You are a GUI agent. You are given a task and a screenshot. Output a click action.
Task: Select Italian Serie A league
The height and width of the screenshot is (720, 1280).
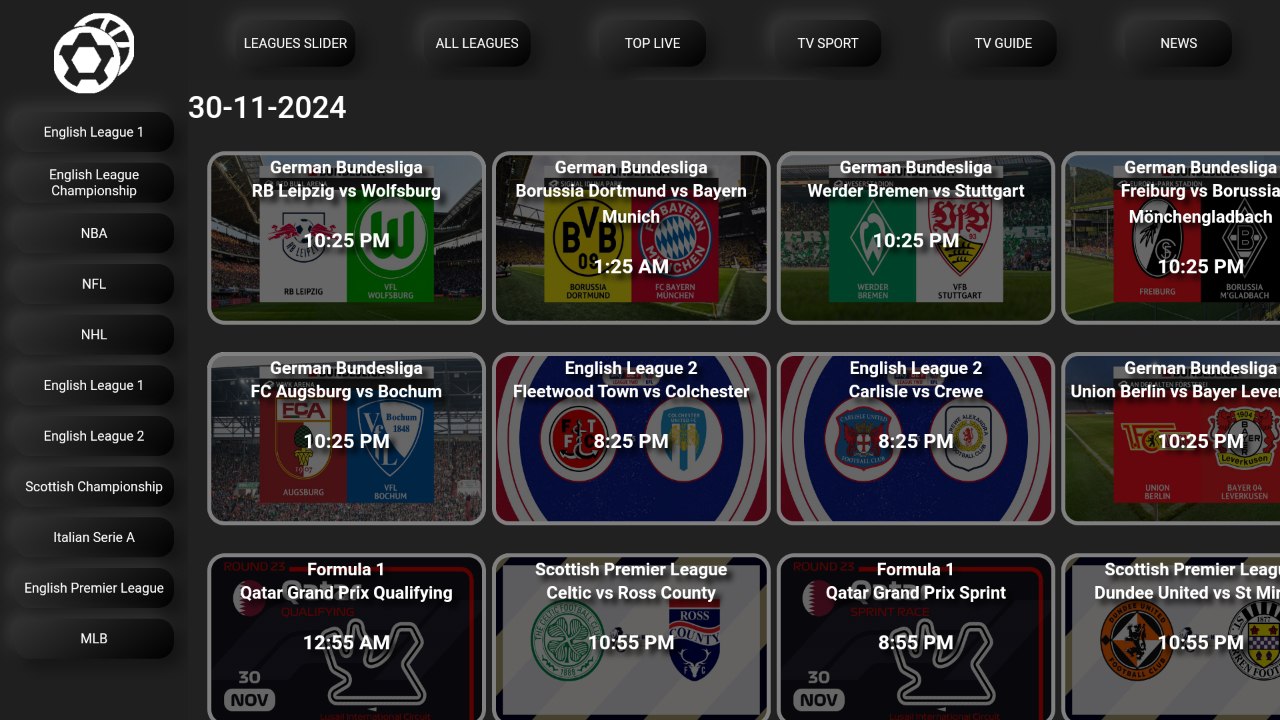(94, 537)
